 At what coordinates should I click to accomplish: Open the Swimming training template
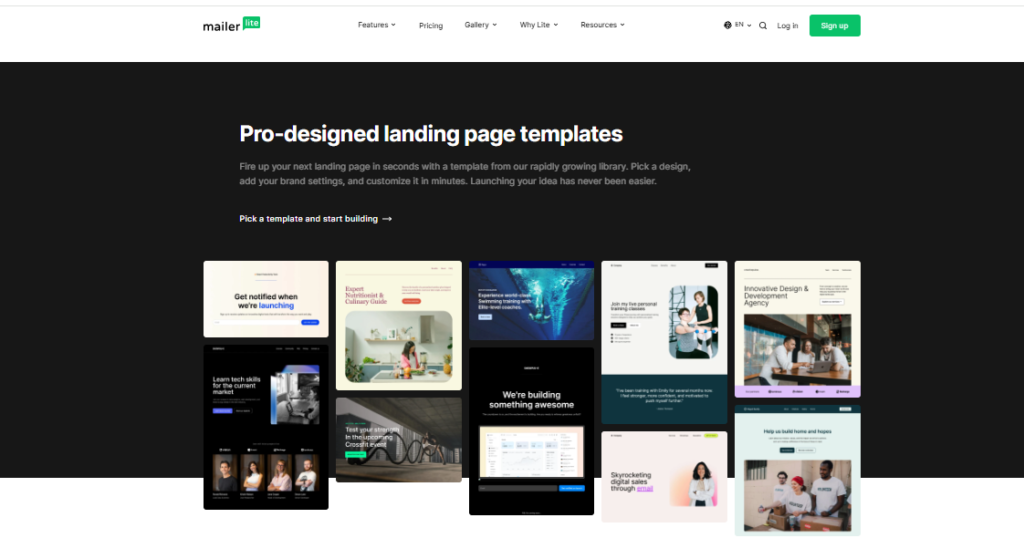point(532,300)
